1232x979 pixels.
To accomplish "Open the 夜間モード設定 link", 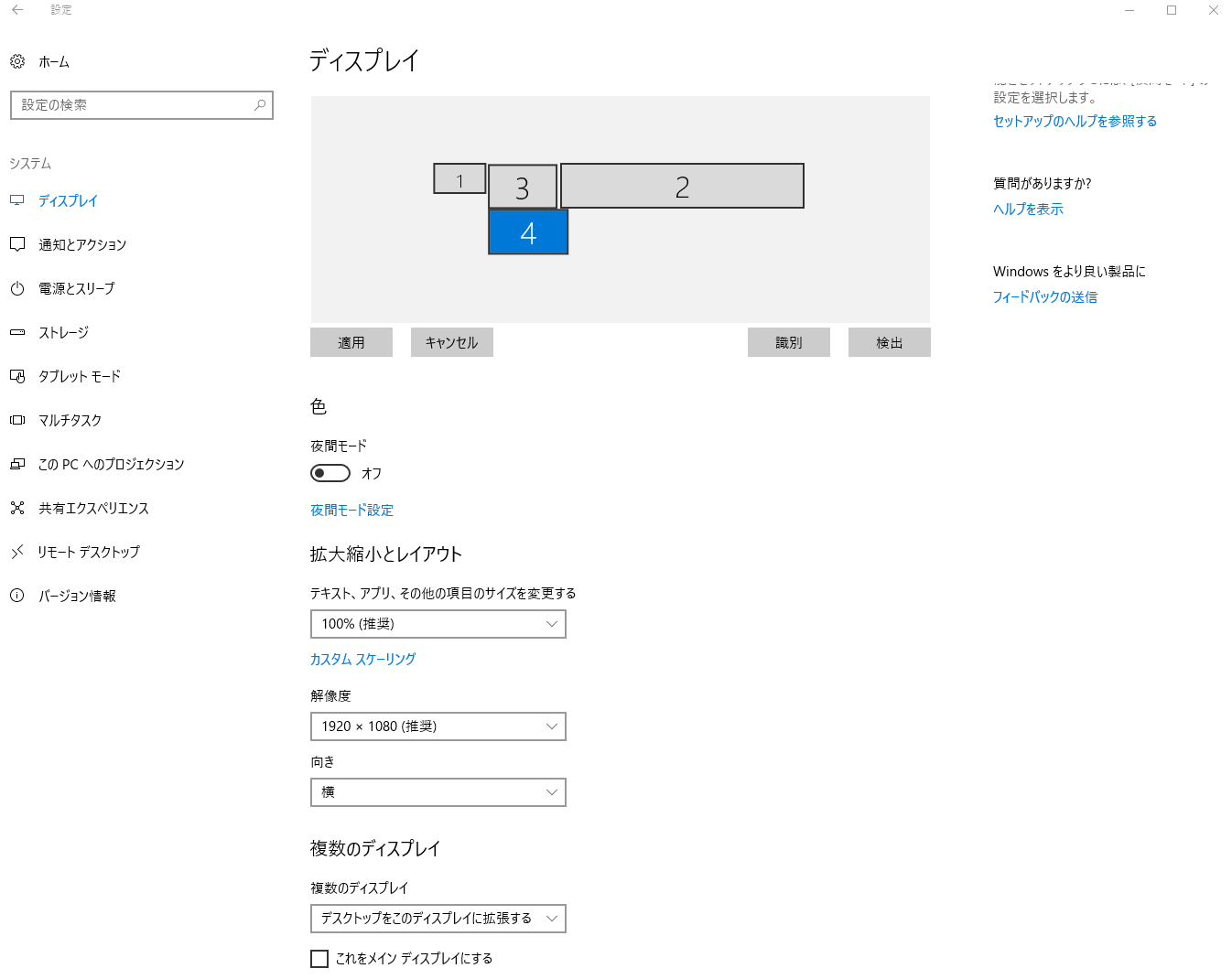I will 351,511.
